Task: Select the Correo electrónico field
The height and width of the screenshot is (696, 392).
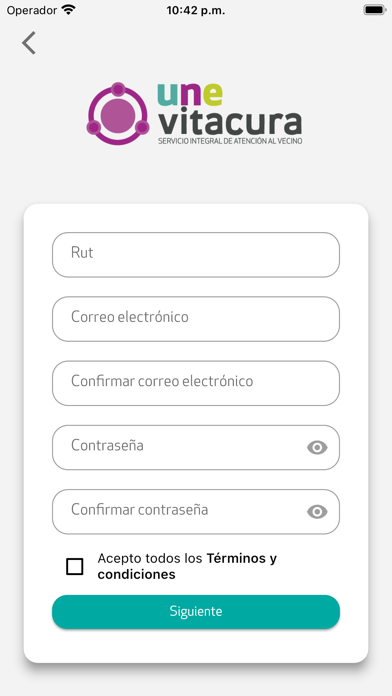Action: click(196, 319)
